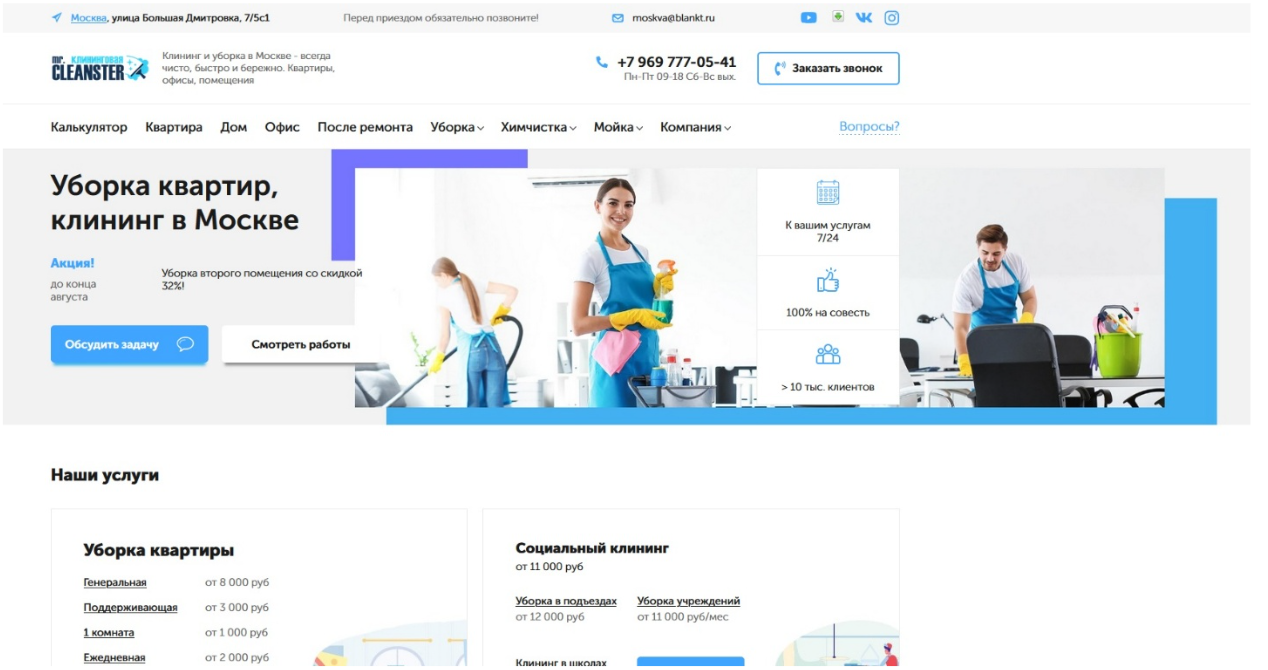
Task: Expand the Химчистка menu dropdown
Action: pyautogui.click(x=539, y=128)
